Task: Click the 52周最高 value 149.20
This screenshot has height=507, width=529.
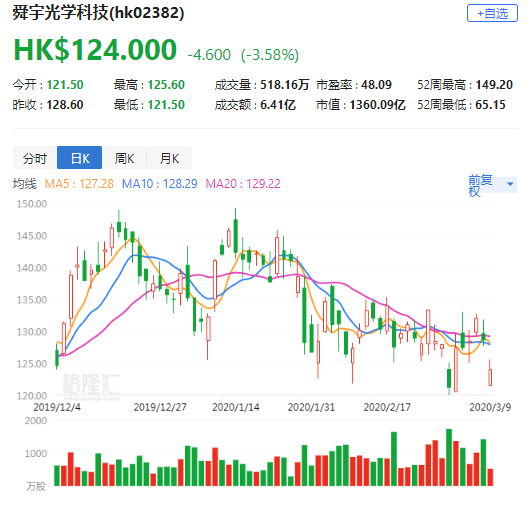Action: [494, 85]
